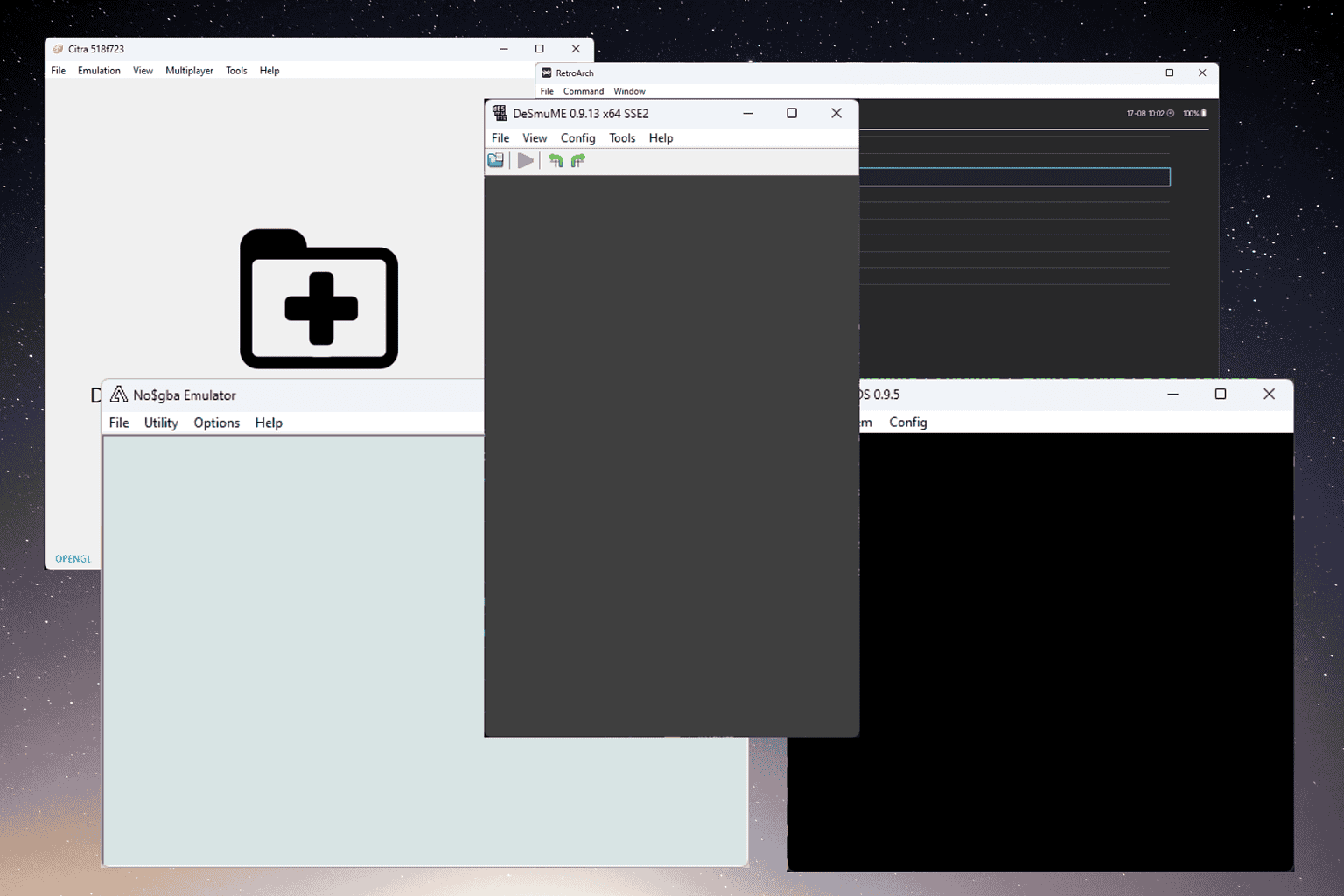Open the Help menu in DeSmuME
The image size is (1344, 896).
661,138
